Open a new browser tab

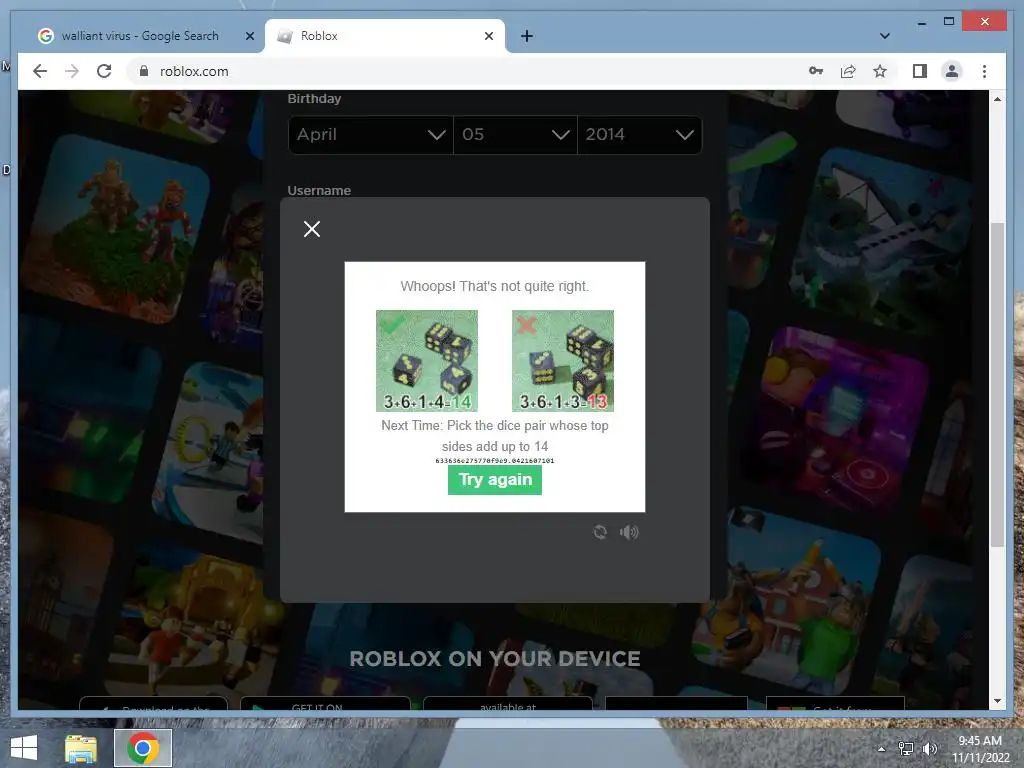coord(526,36)
